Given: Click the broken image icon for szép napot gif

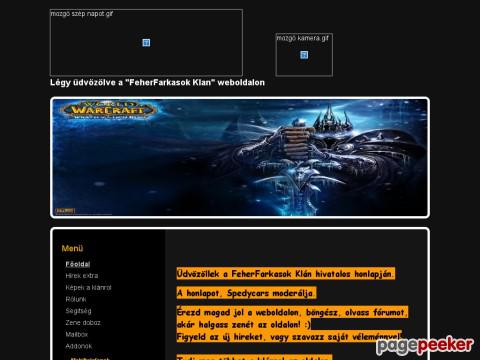Looking at the screenshot, I should coord(146,43).
